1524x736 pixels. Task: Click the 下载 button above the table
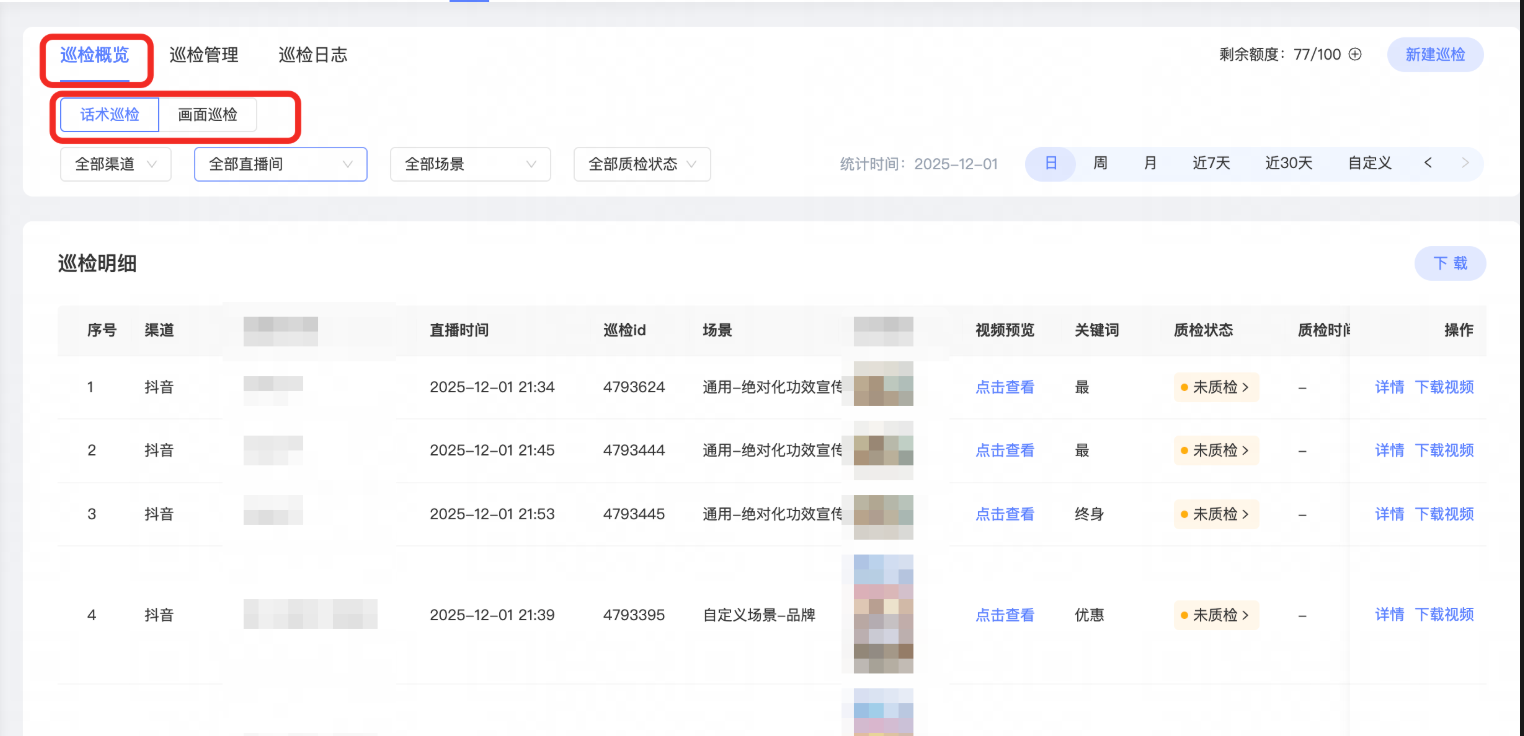(1450, 264)
